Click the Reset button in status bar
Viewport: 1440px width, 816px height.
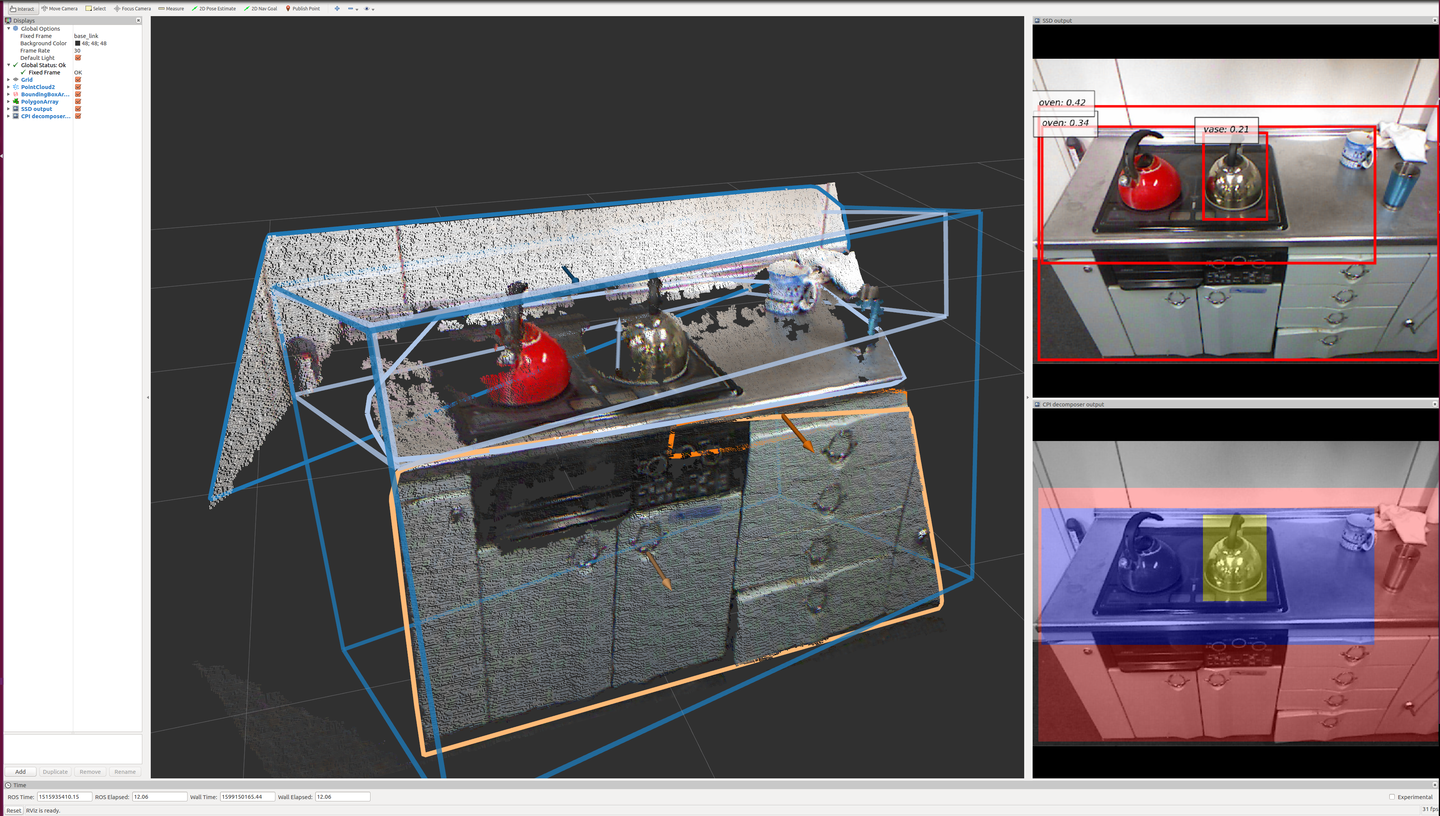[x=14, y=810]
